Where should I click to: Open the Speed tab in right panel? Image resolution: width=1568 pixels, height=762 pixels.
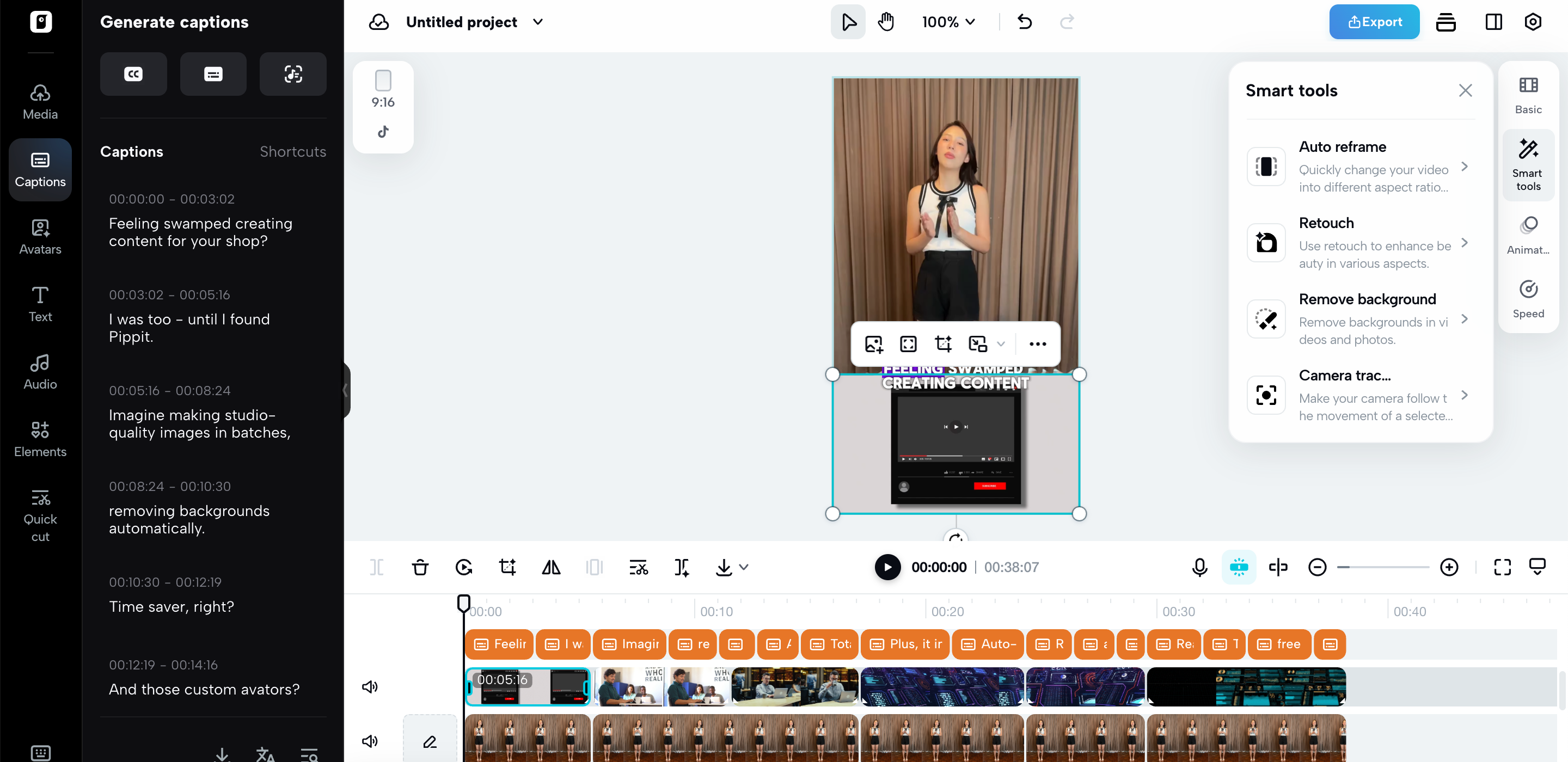[x=1528, y=298]
